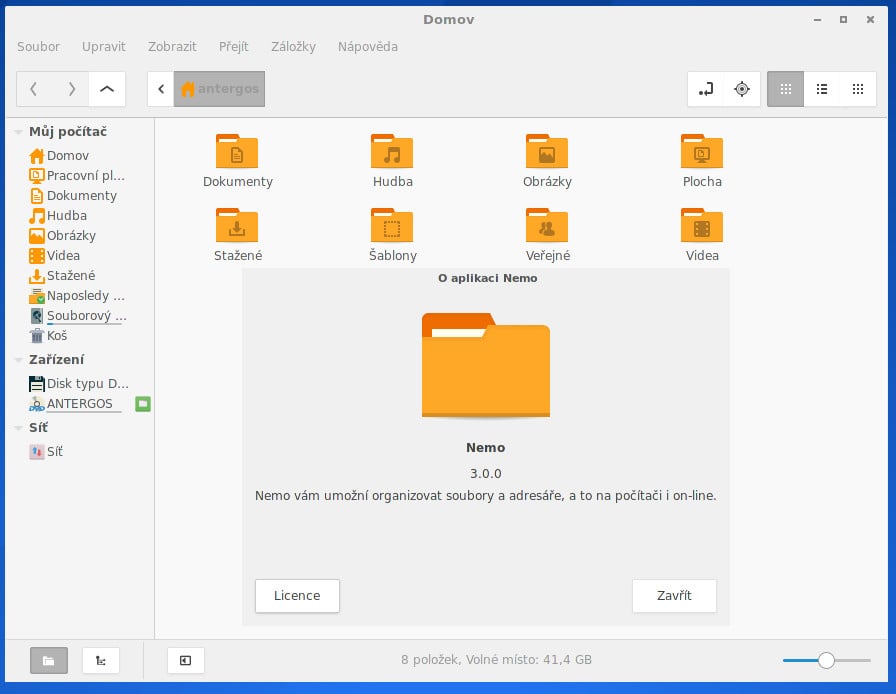Switch the sidebar to tree view
Screen dimensions: 896x694
pos(100,660)
